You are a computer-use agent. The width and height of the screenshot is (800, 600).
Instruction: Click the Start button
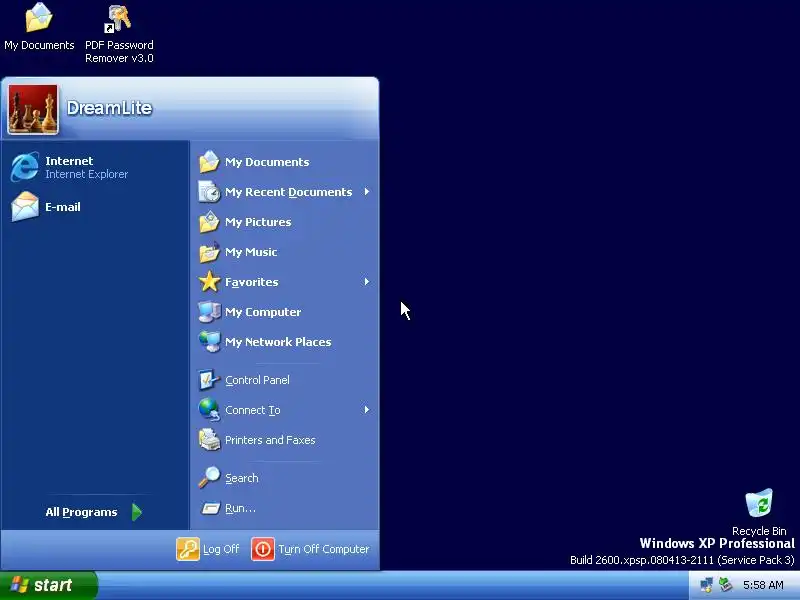(x=48, y=585)
